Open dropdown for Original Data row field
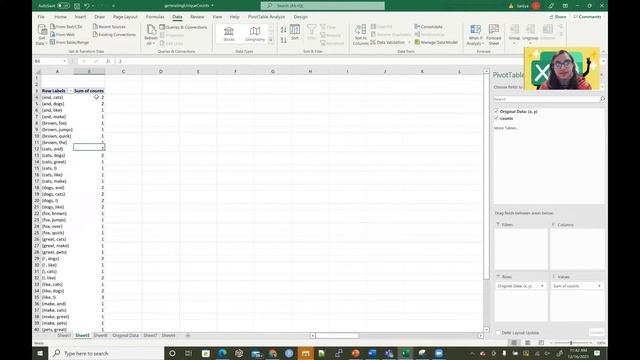 click(542, 286)
